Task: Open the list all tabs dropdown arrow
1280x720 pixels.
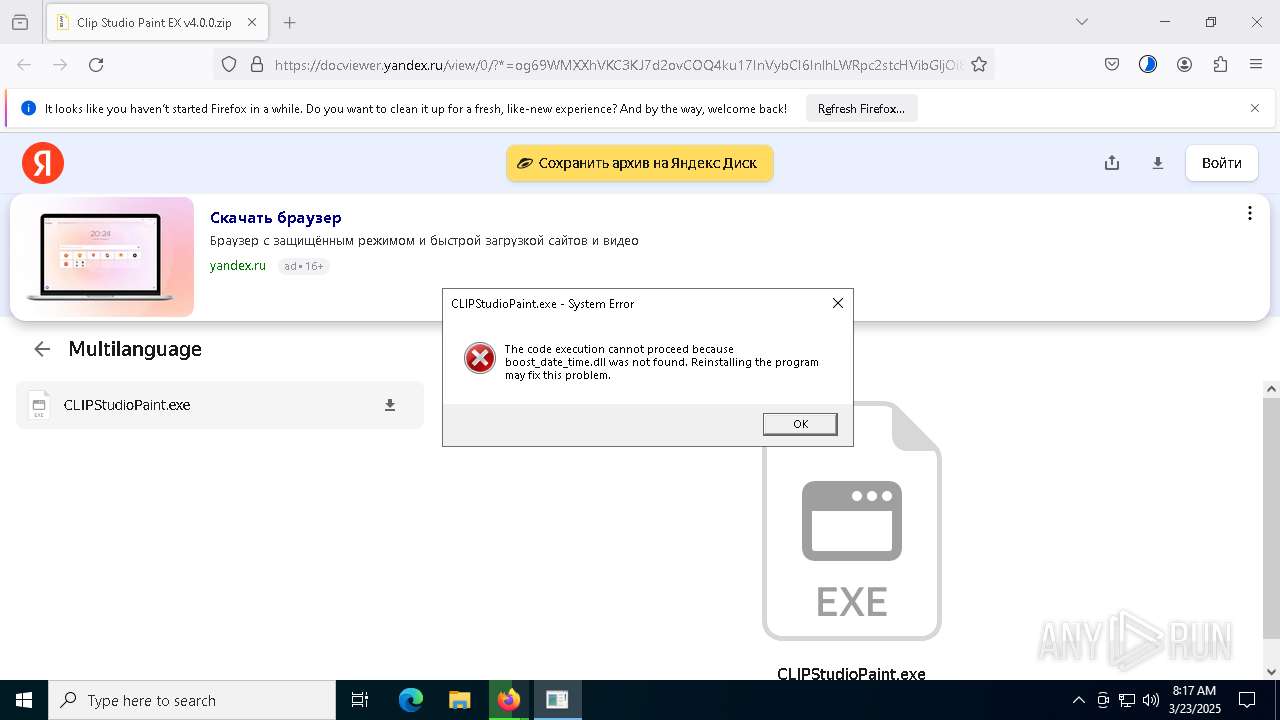Action: [1081, 22]
